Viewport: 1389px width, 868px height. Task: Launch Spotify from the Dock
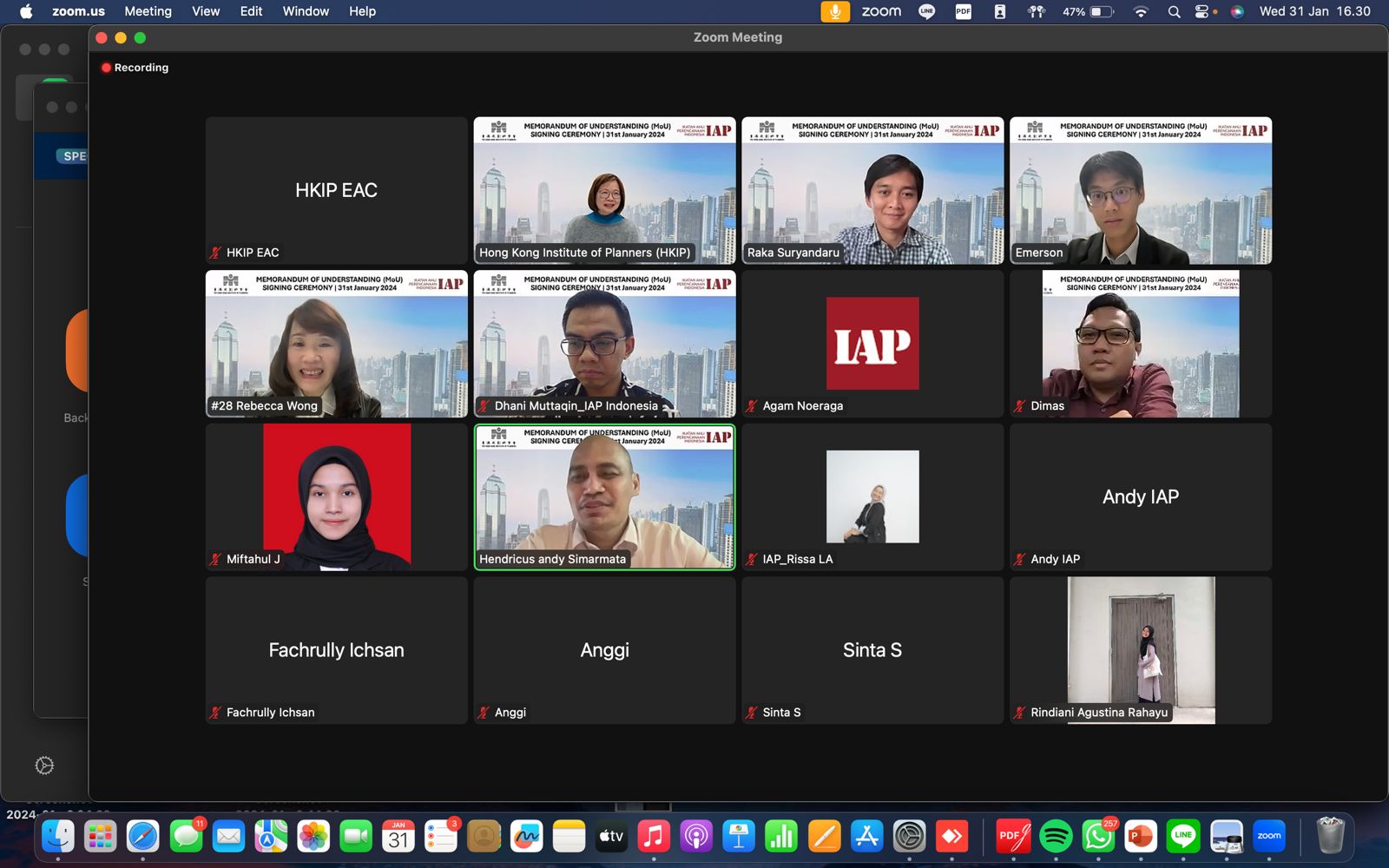pyautogui.click(x=1056, y=837)
